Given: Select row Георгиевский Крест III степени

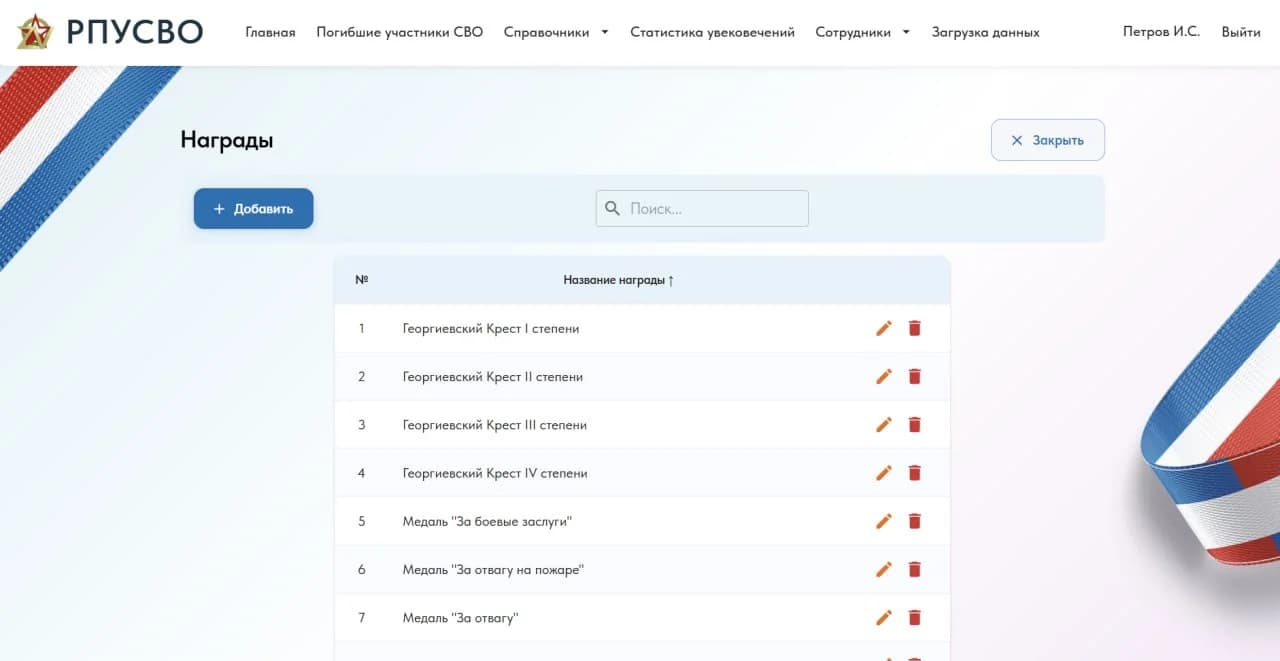Looking at the screenshot, I should (x=642, y=425).
